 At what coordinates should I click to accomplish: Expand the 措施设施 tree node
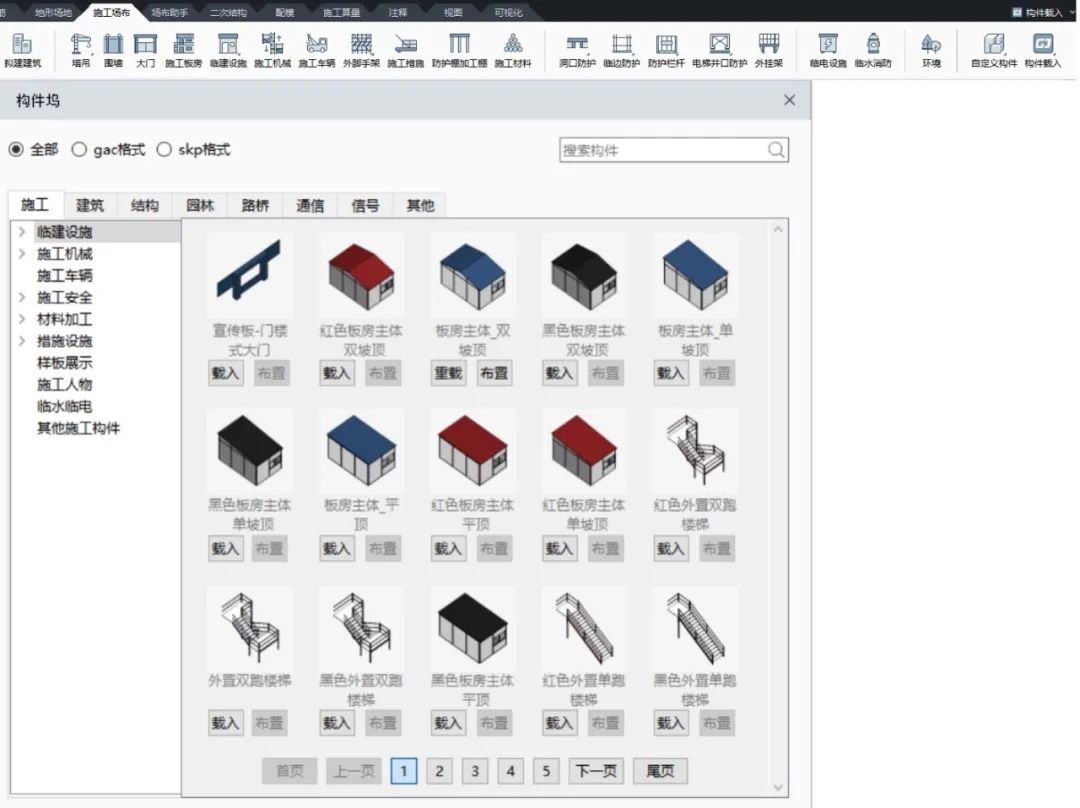pyautogui.click(x=22, y=341)
